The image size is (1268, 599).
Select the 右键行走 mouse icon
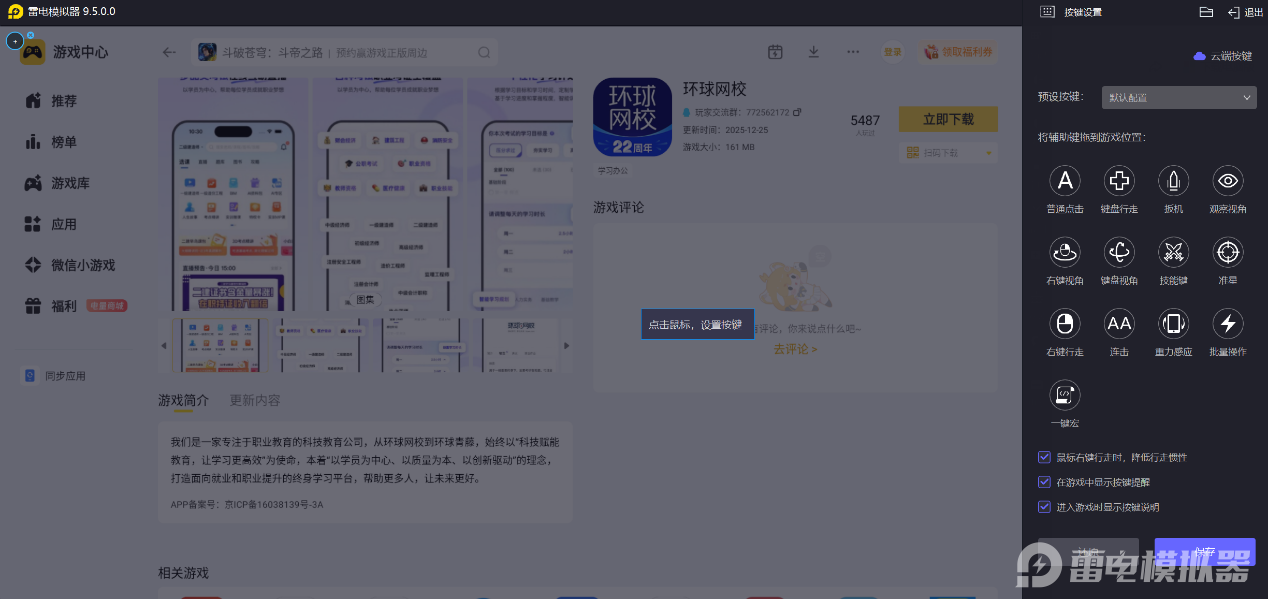pos(1065,323)
